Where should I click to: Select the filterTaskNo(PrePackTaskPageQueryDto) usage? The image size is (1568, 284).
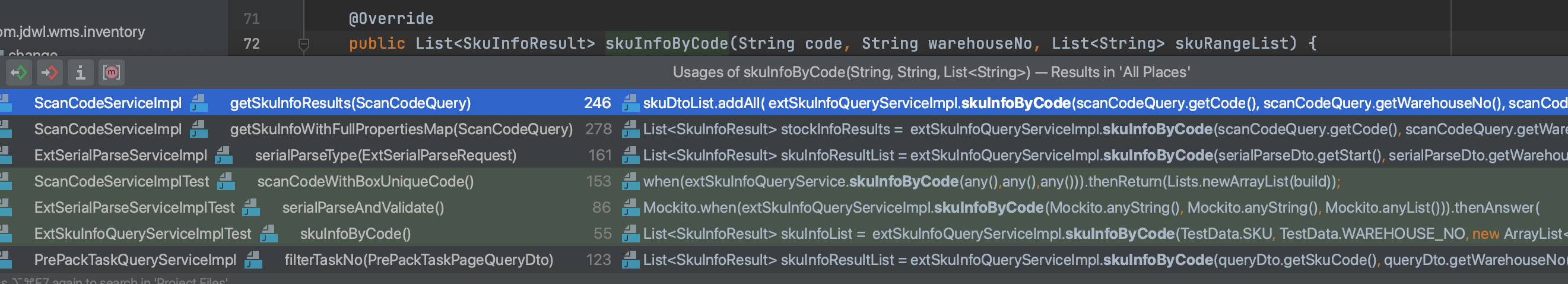pyautogui.click(x=418, y=260)
